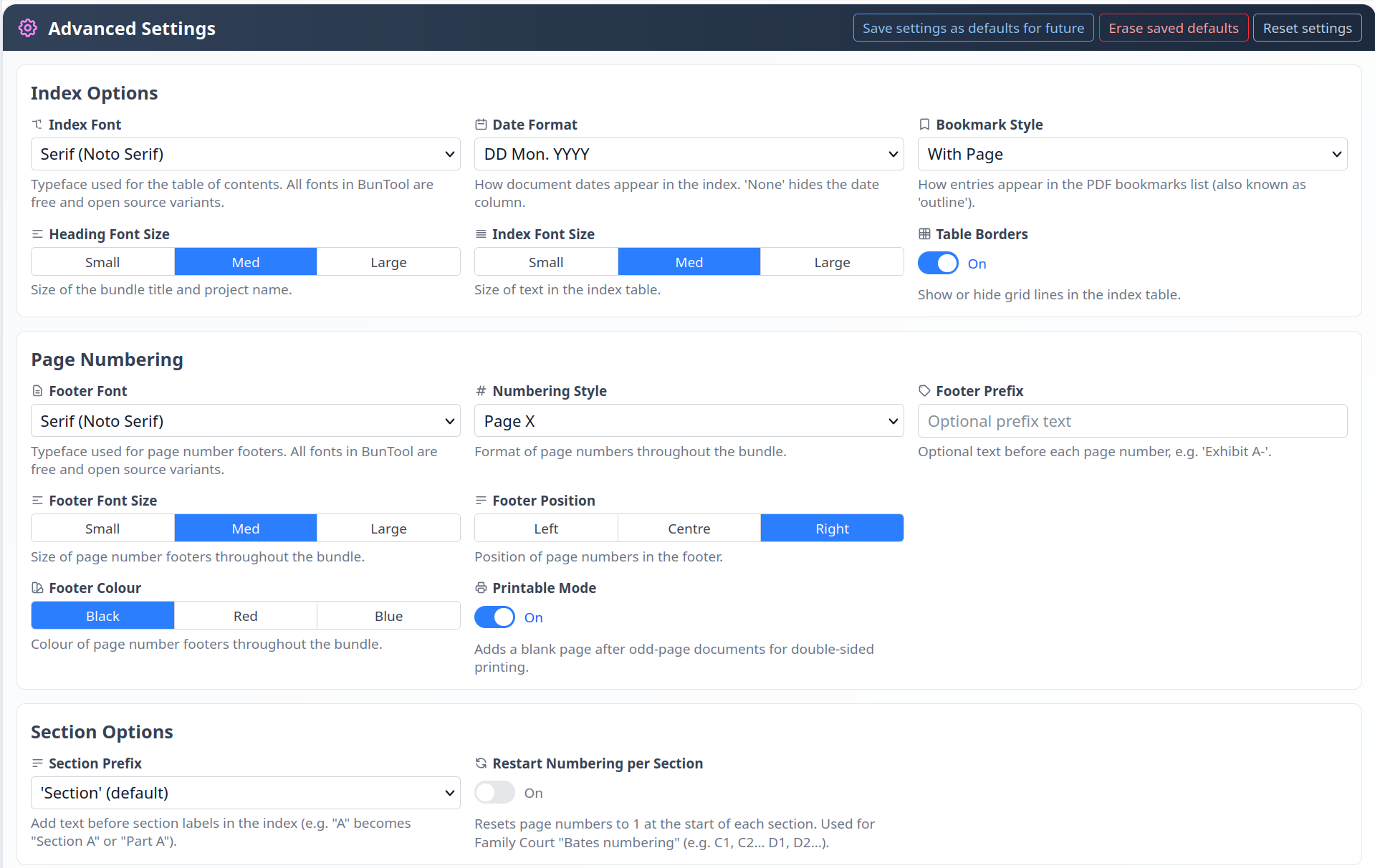Click the Footer Prefix tag icon
The height and width of the screenshot is (868, 1375).
pos(924,391)
